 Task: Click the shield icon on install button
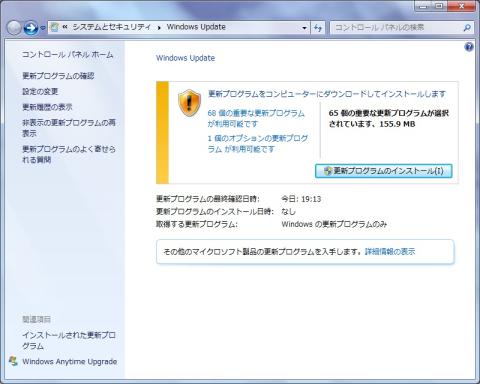tap(328, 171)
